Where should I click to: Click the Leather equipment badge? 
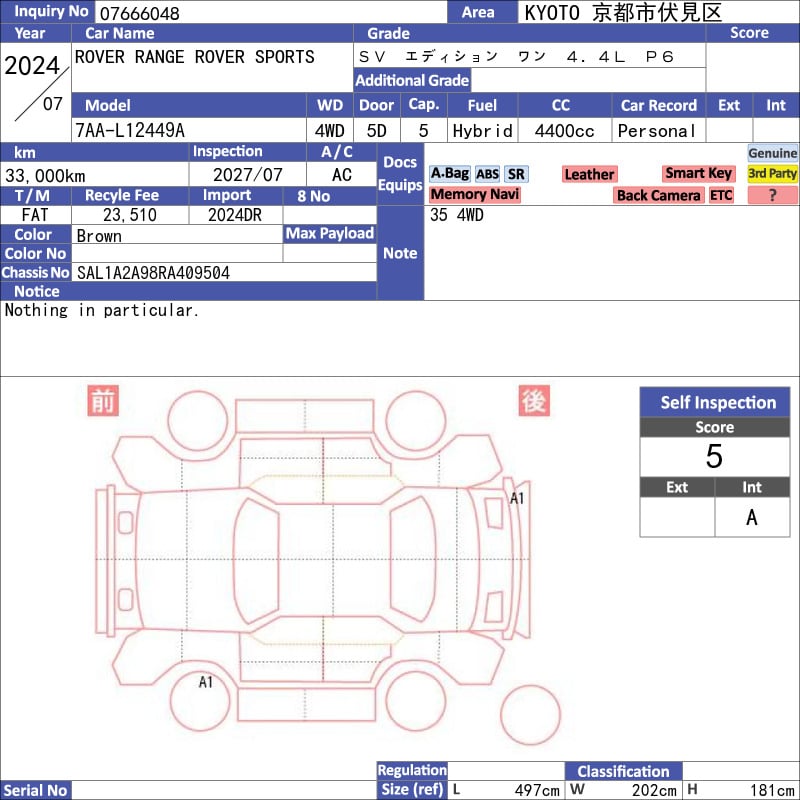tap(589, 174)
